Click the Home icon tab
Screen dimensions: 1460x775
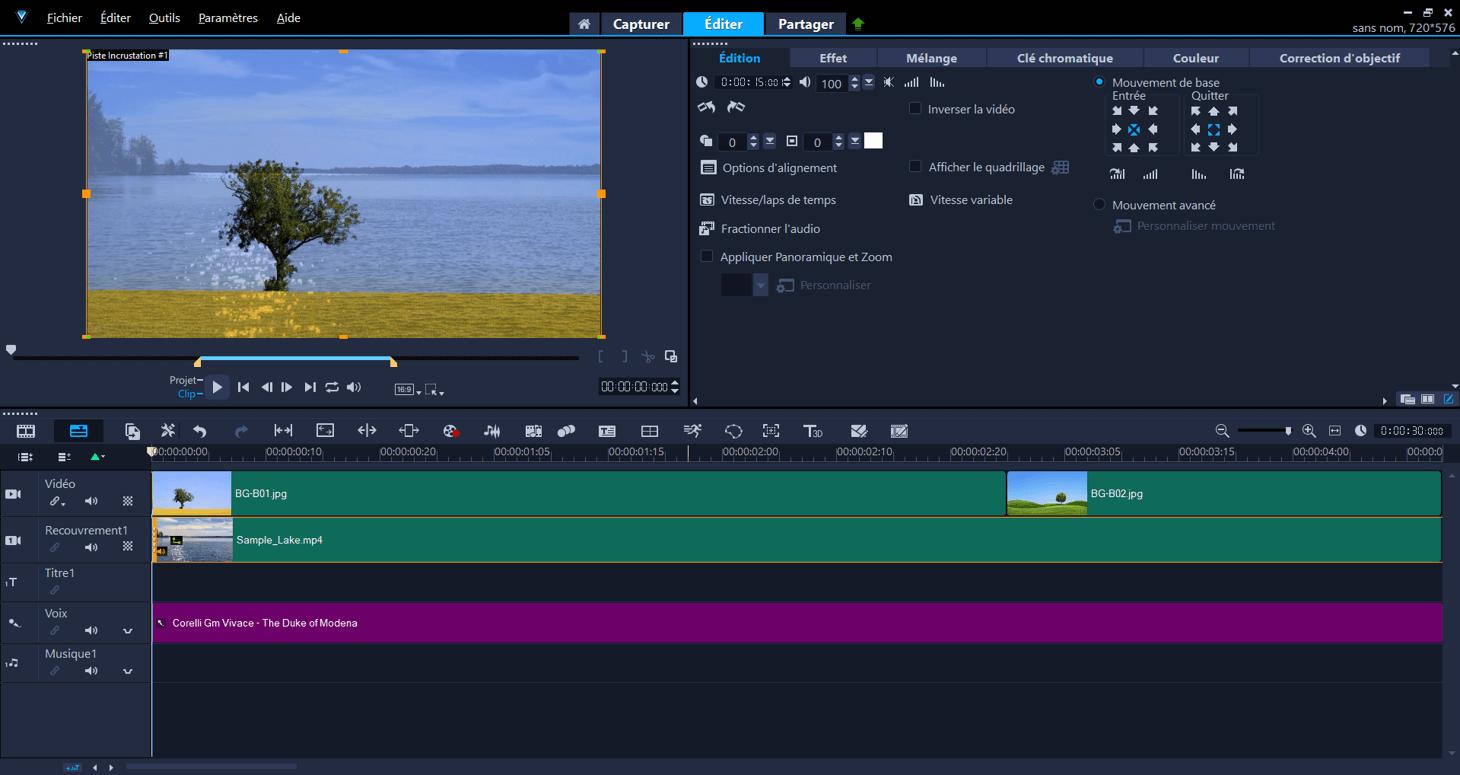tap(584, 24)
